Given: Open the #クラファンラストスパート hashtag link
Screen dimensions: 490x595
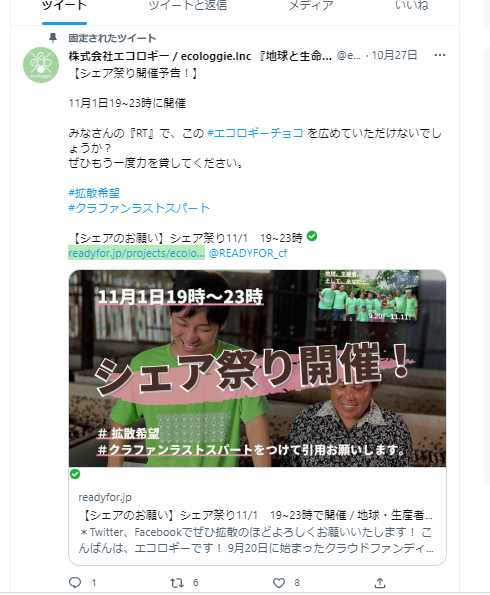Looking at the screenshot, I should 139,208.
